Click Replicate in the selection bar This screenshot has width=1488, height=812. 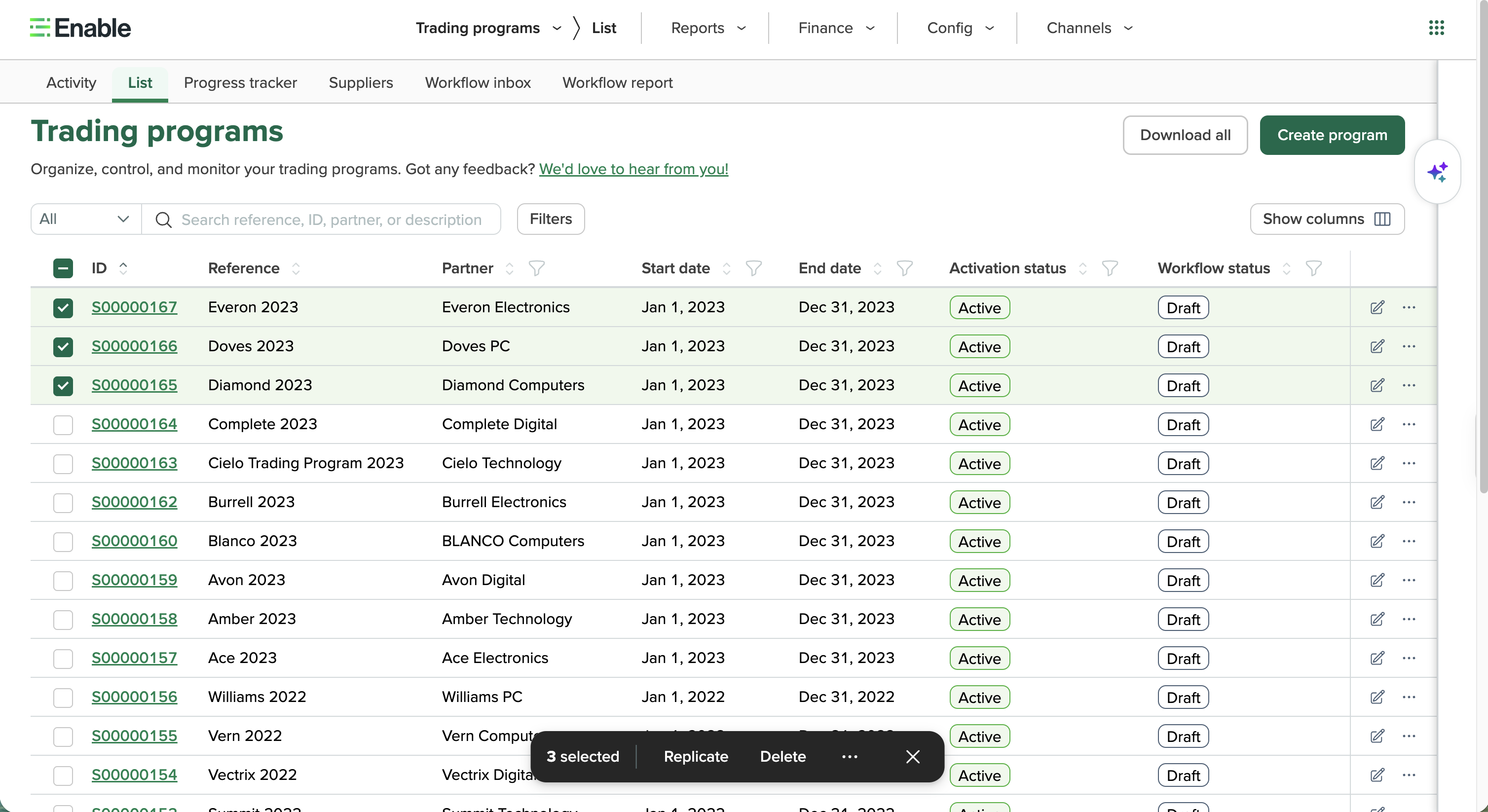coord(696,757)
